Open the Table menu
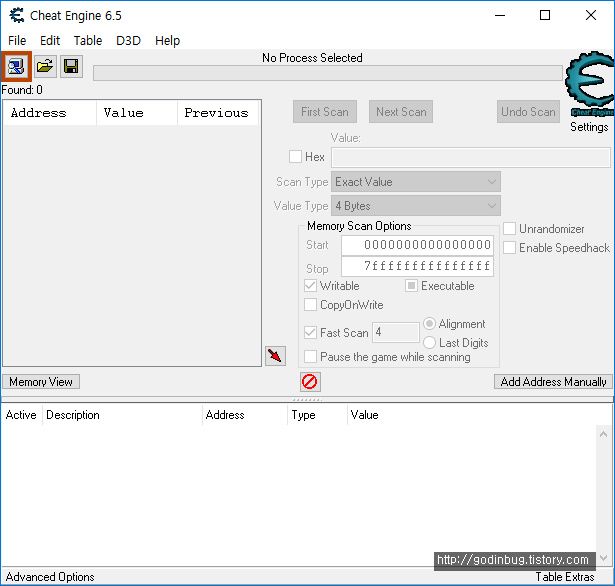This screenshot has width=615, height=586. click(88, 40)
